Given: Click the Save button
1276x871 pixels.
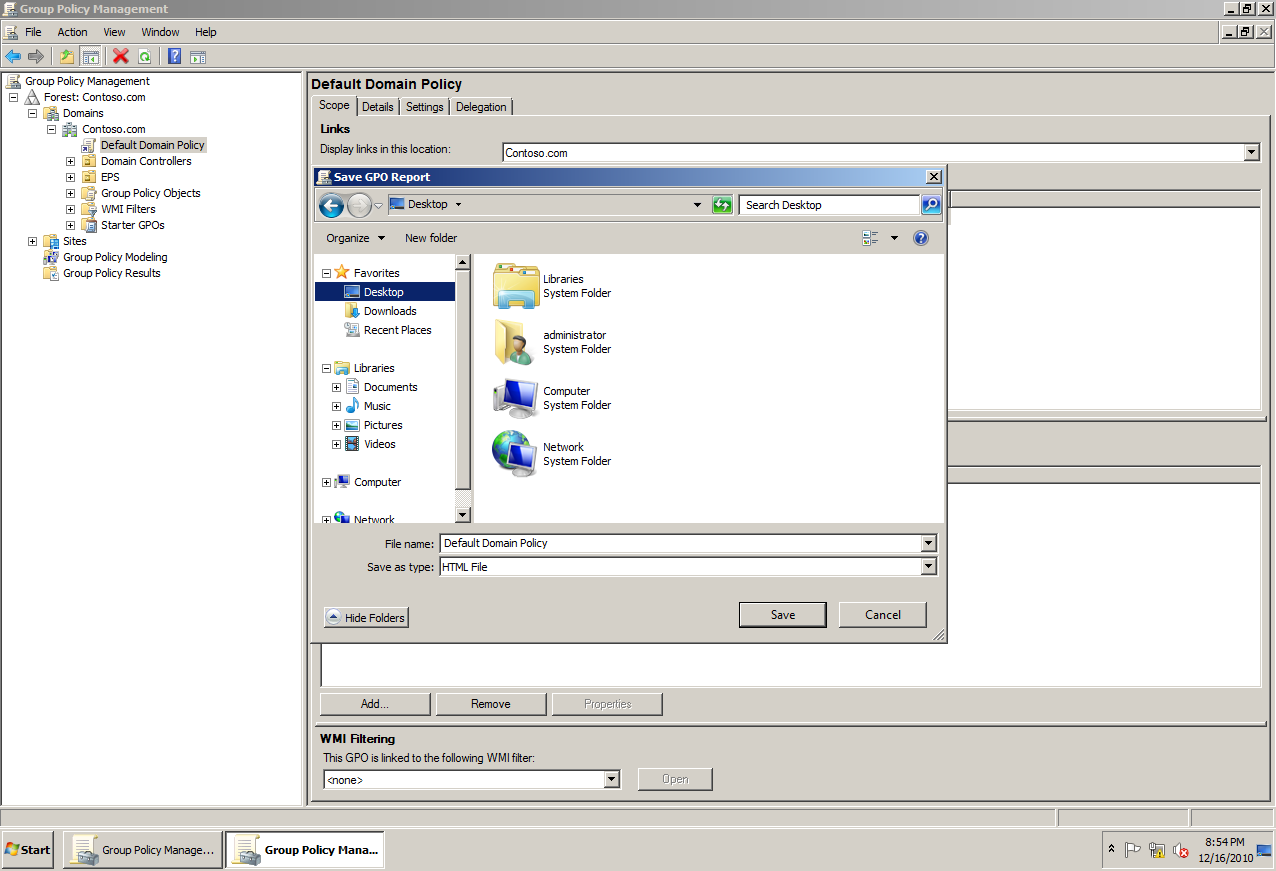Looking at the screenshot, I should pyautogui.click(x=782, y=614).
